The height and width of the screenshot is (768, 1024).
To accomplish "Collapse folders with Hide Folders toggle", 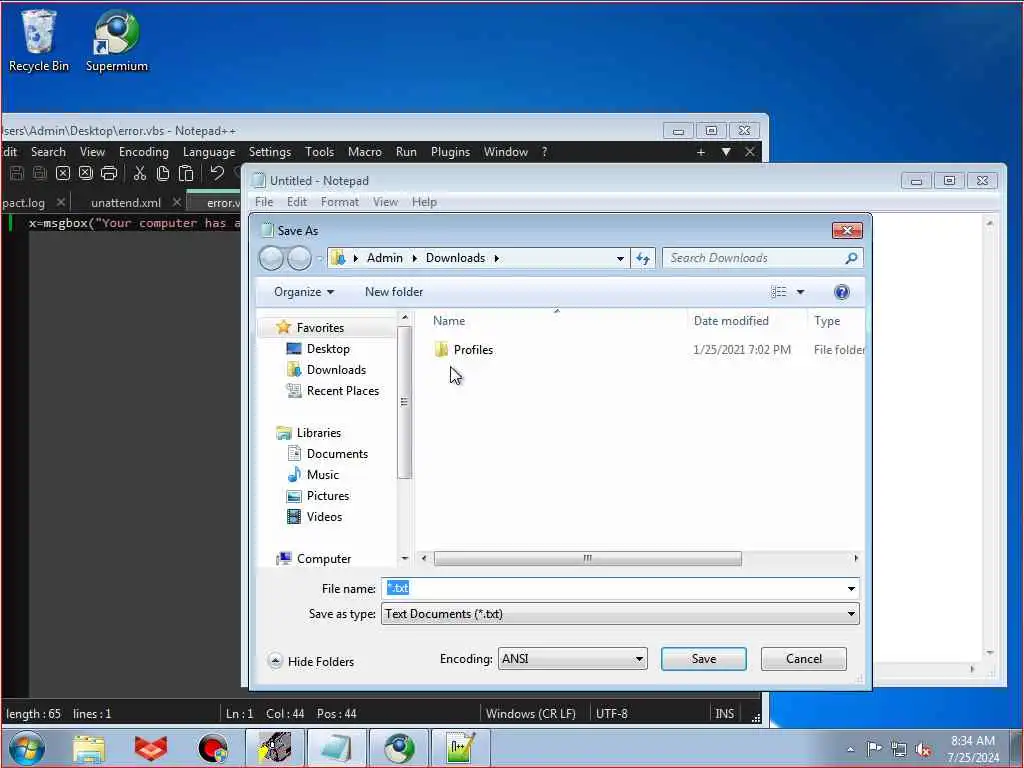I will tap(312, 662).
